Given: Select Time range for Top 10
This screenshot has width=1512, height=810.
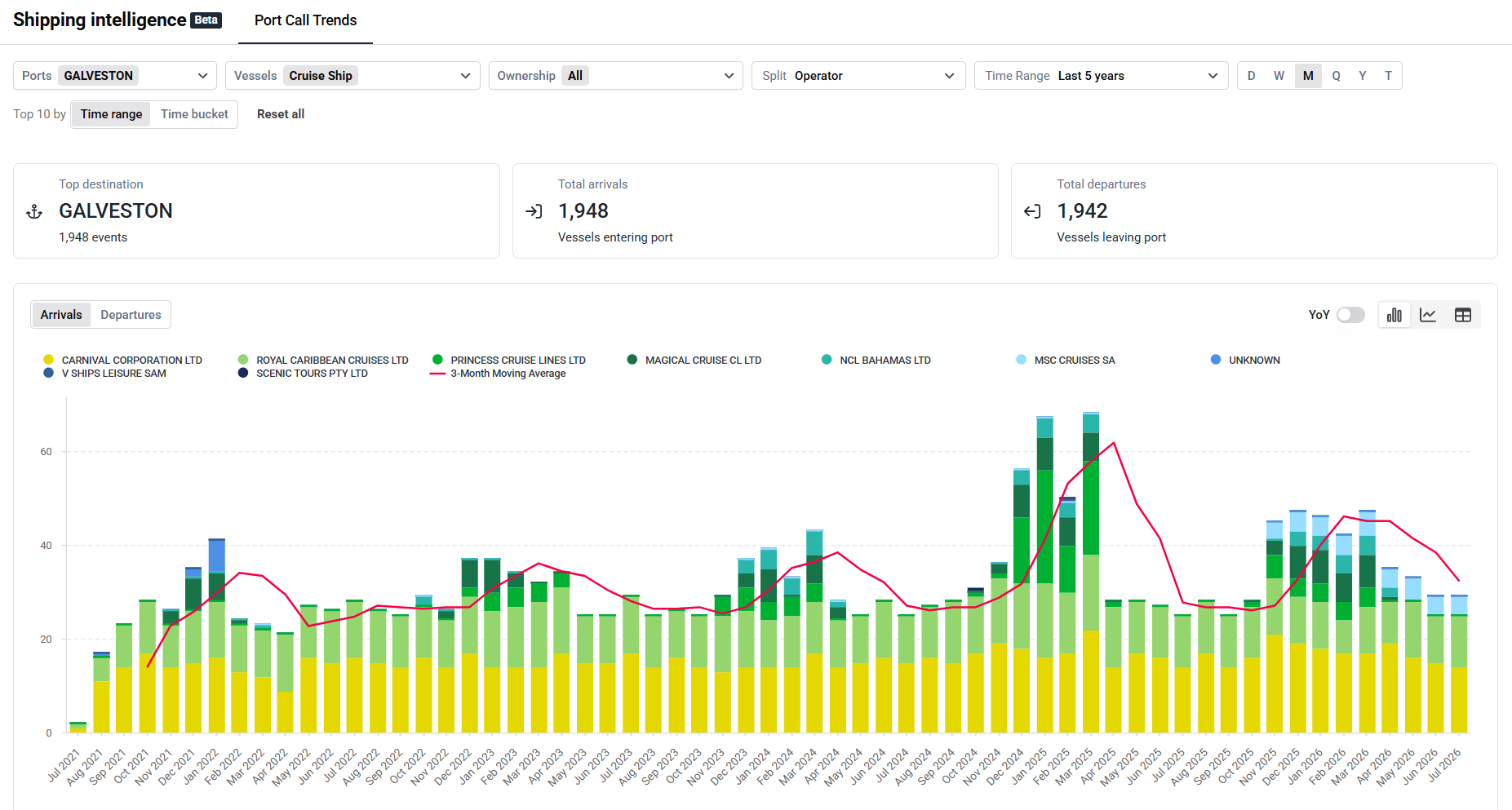Looking at the screenshot, I should tap(111, 114).
